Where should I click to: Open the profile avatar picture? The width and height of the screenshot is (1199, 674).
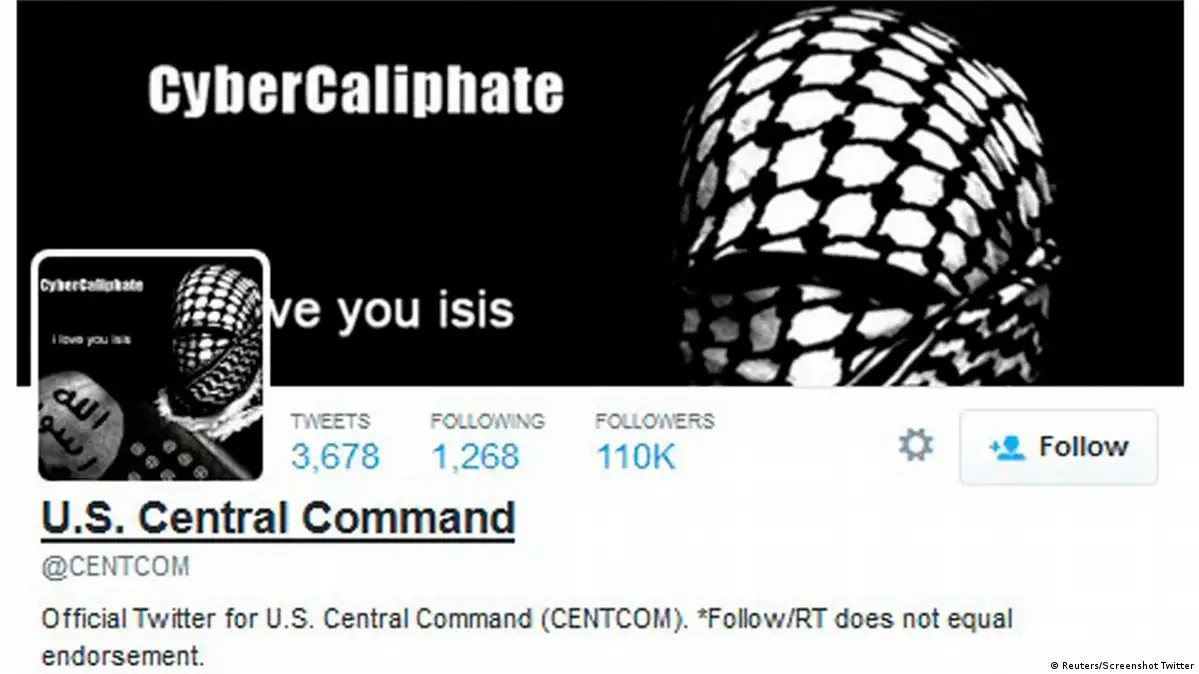[151, 368]
